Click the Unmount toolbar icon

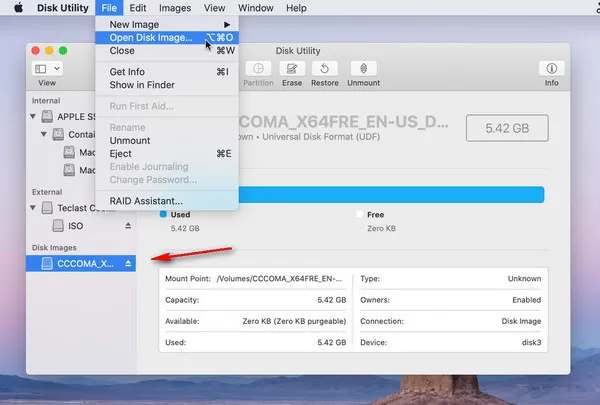(364, 69)
